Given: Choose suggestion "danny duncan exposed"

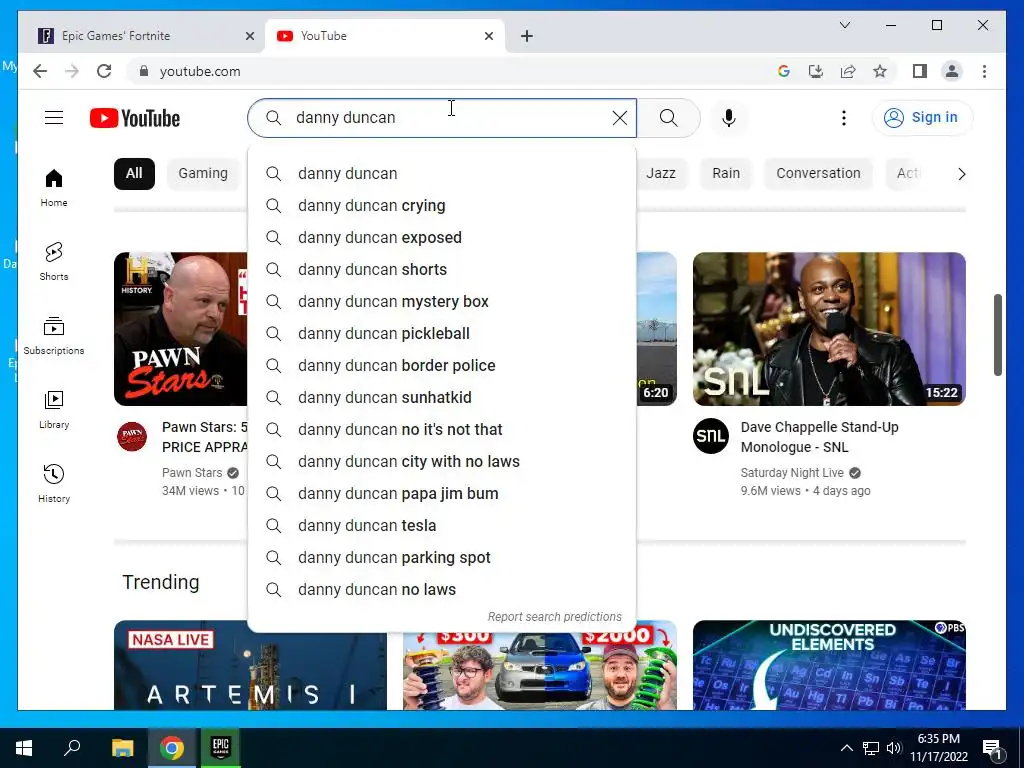Looking at the screenshot, I should 442,238.
